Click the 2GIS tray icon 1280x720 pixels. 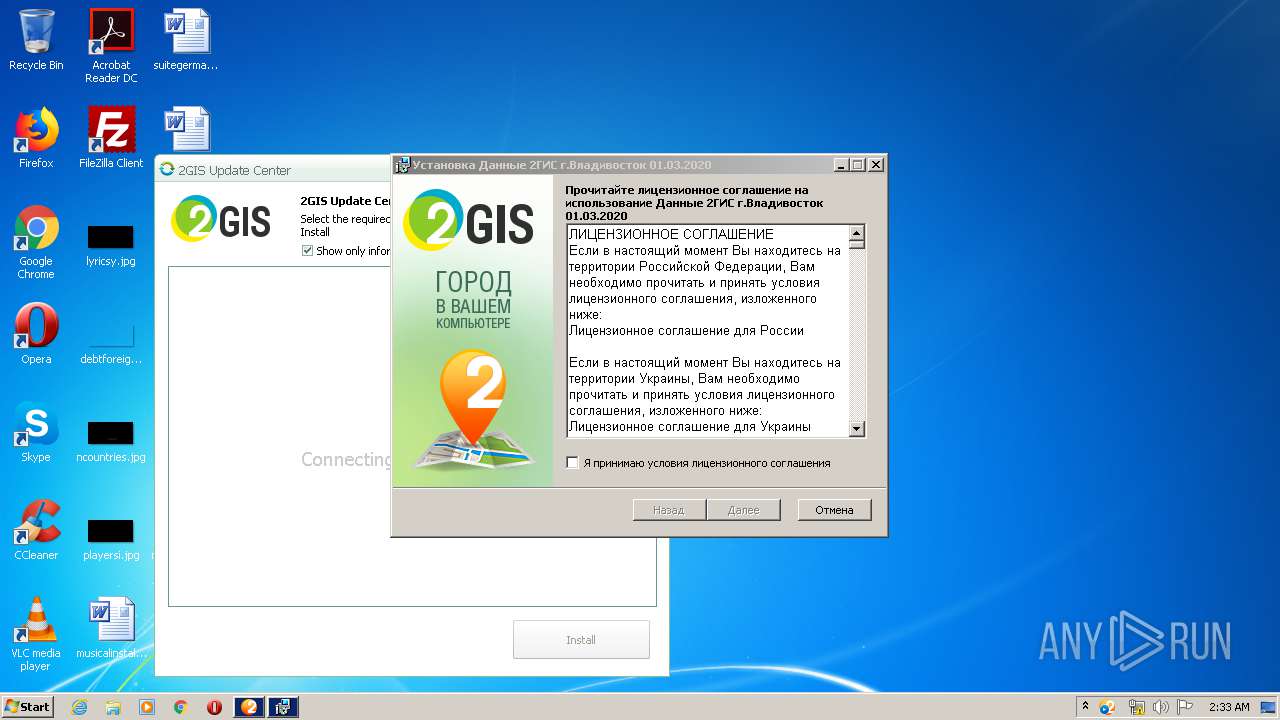point(1107,707)
